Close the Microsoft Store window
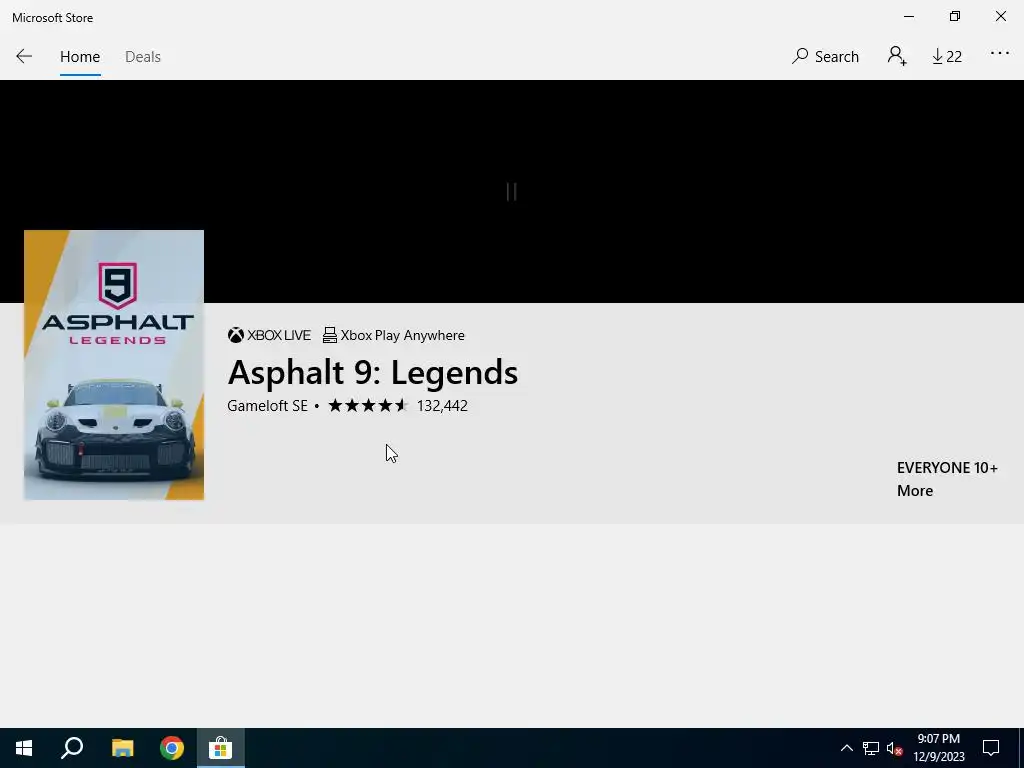Image resolution: width=1024 pixels, height=768 pixels. click(x=1000, y=16)
